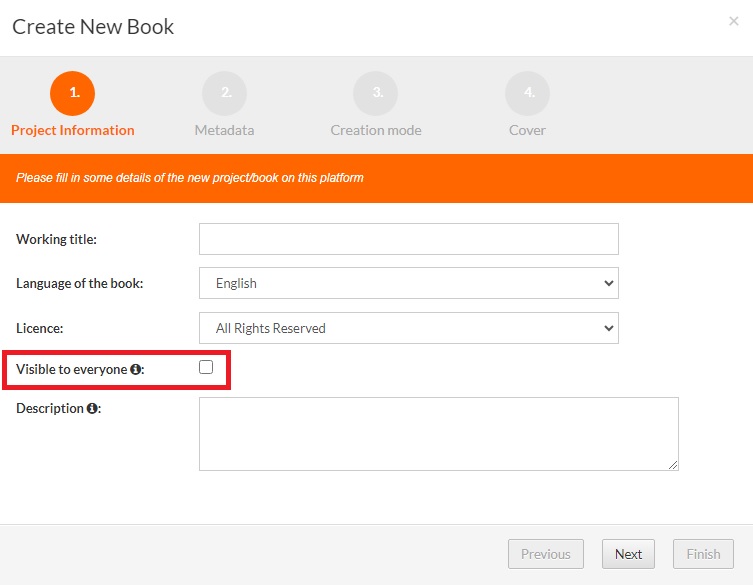Click the step 4 numbered circle

tap(527, 93)
